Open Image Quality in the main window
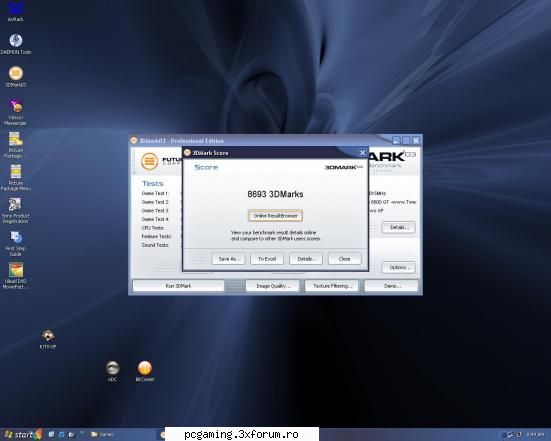551x441 pixels. tap(273, 286)
